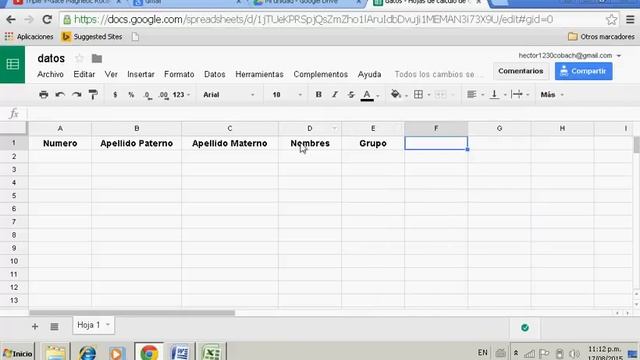Click the horizontal scrollbar thumb
Image resolution: width=640 pixels, height=360 pixels.
click(132, 313)
